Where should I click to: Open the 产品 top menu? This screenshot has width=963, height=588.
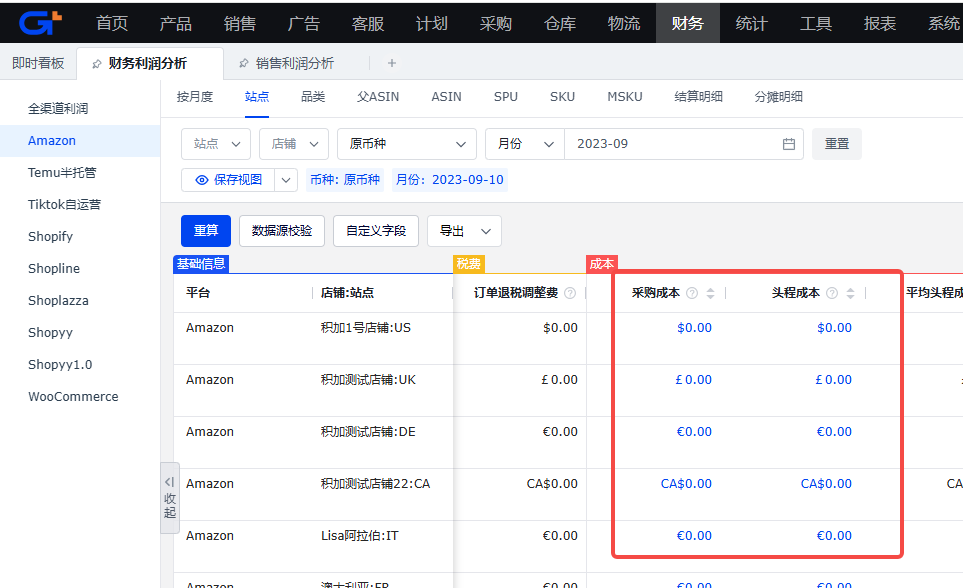coord(176,23)
